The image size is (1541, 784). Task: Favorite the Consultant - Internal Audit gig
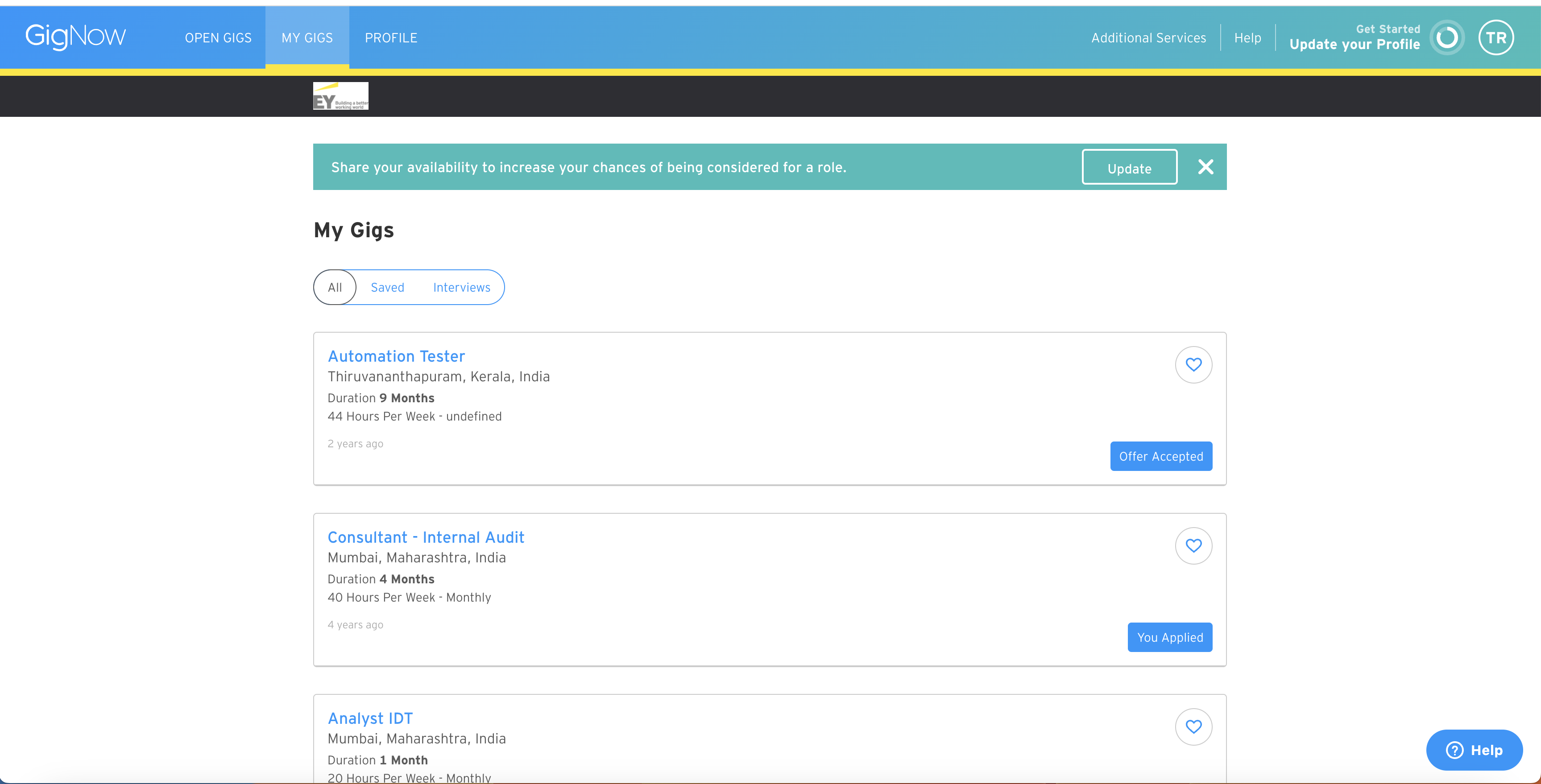pyautogui.click(x=1193, y=546)
